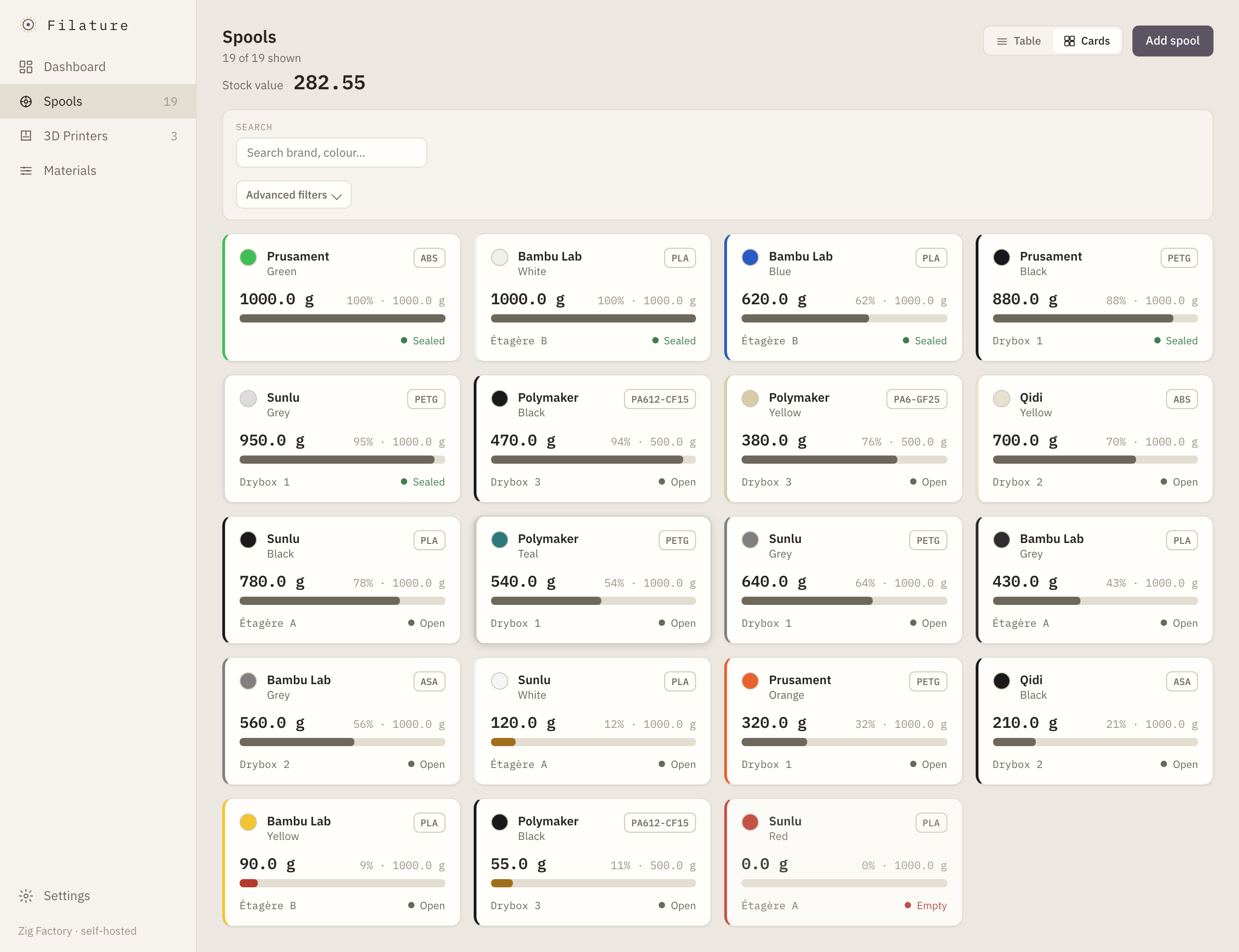Click the ABS tag on Prusament Green
The width and height of the screenshot is (1239, 952).
(429, 258)
